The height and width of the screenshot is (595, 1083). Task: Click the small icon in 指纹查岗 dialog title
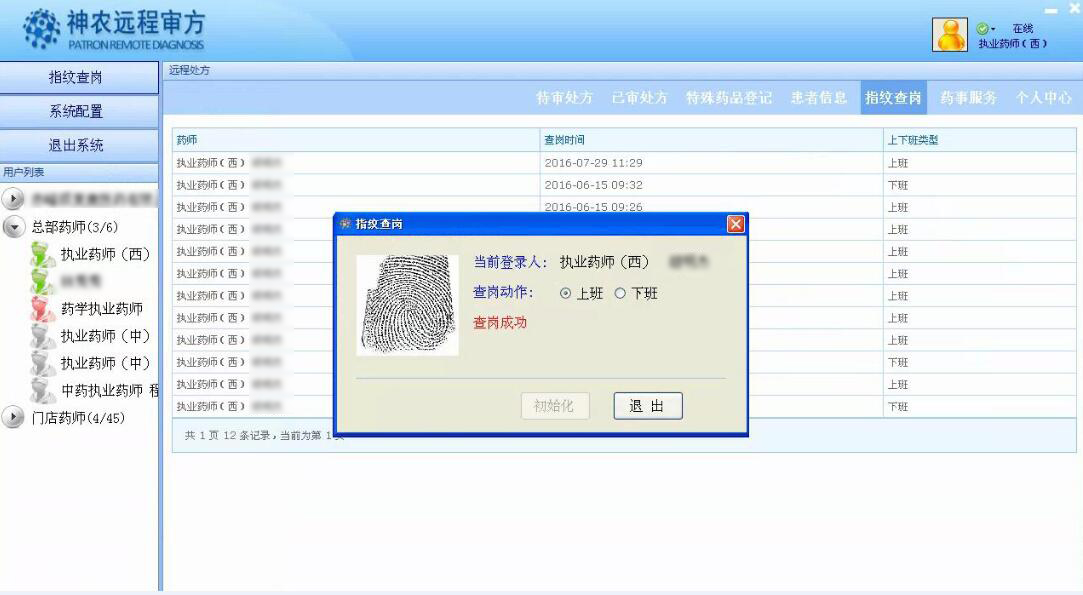click(x=346, y=224)
